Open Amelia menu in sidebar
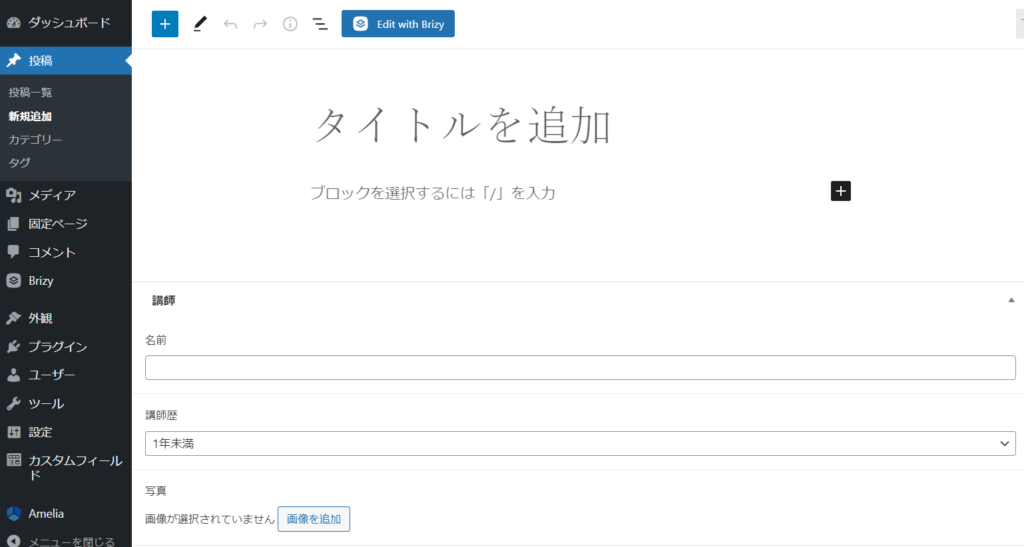This screenshot has height=547, width=1024. 46,513
